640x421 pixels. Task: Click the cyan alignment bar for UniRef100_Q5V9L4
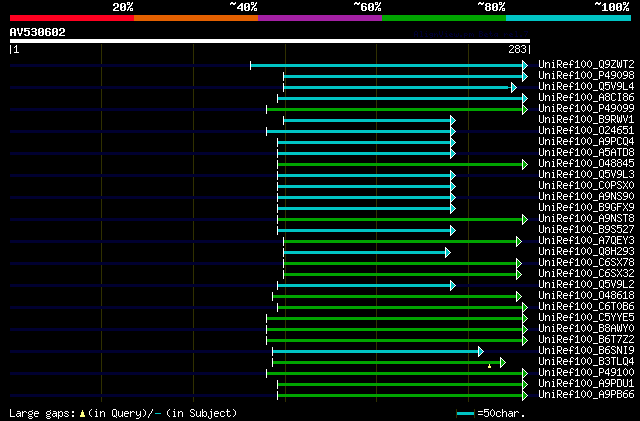coord(400,87)
